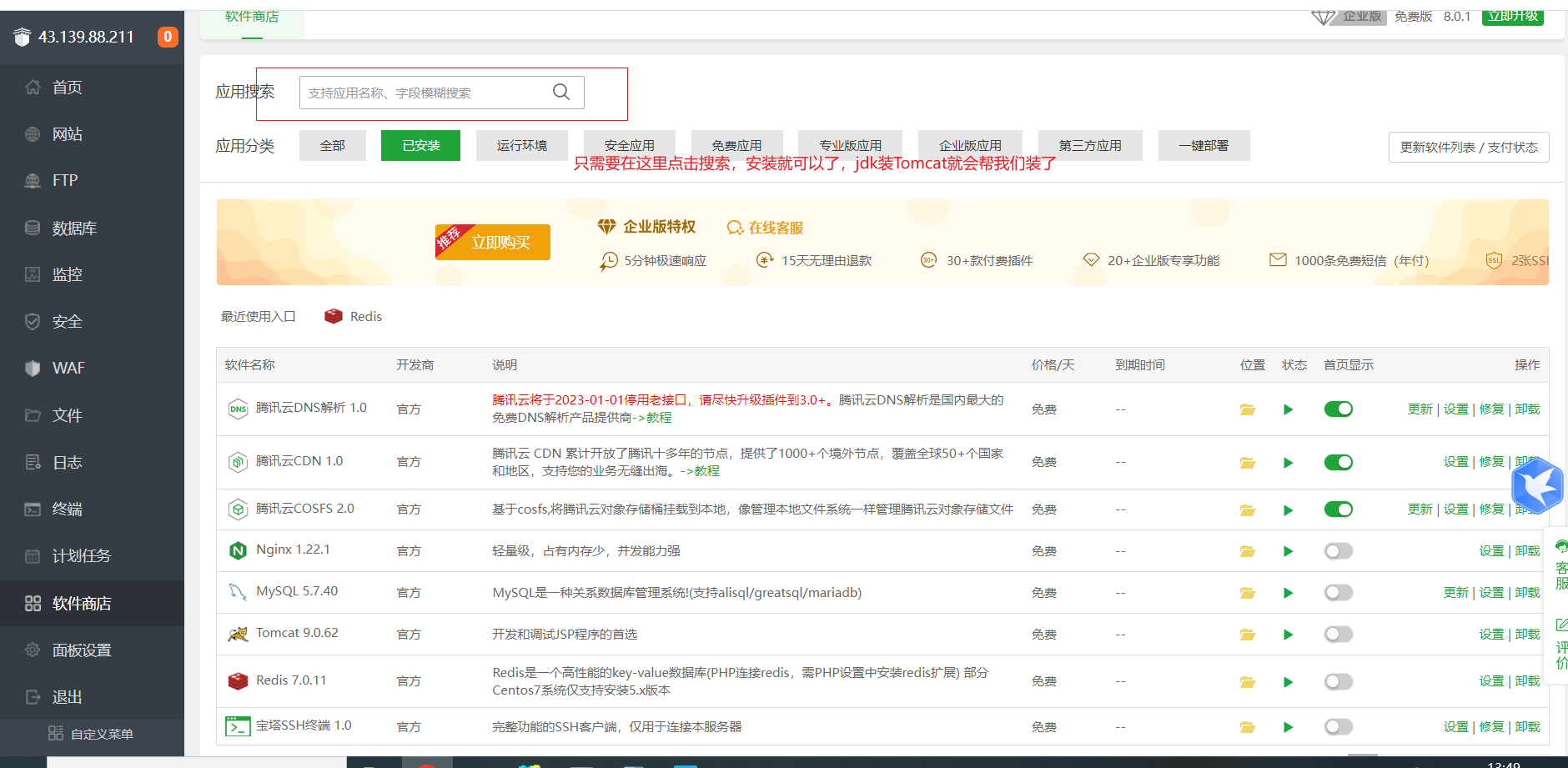Click 更新软件列表 / 支付状态 button
1568x768 pixels.
tap(1468, 148)
